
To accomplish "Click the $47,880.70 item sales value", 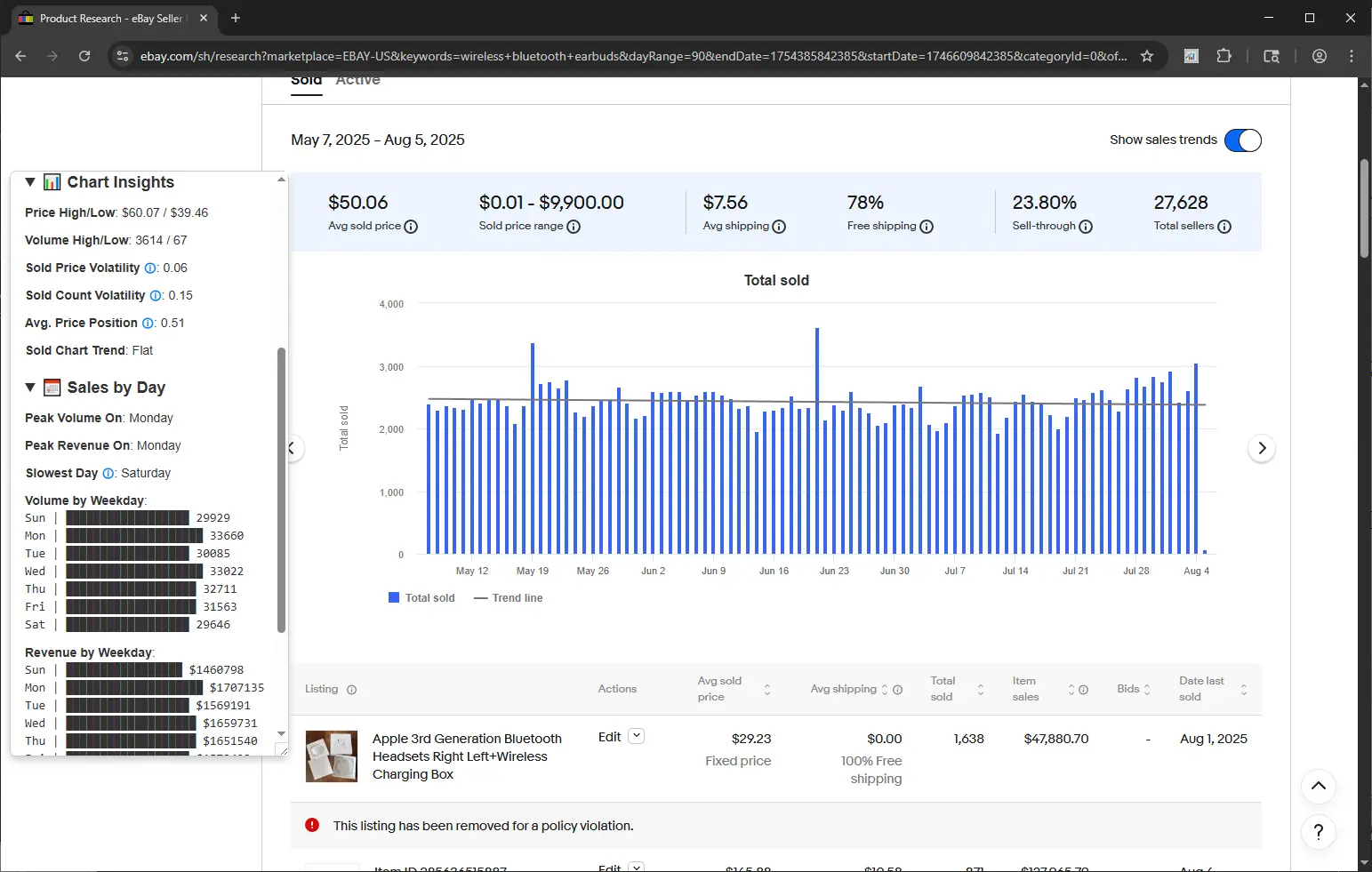I will pos(1056,739).
